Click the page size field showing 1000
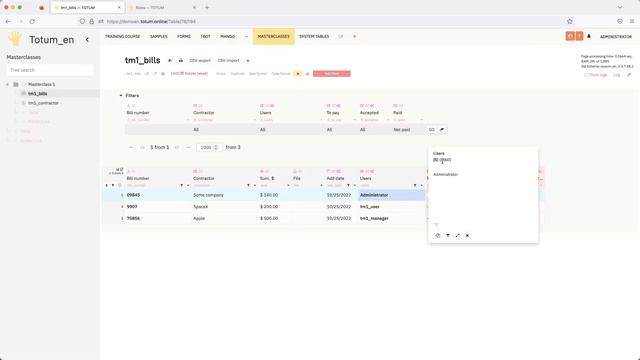Screen dimensions: 640x360 click(x=209, y=147)
